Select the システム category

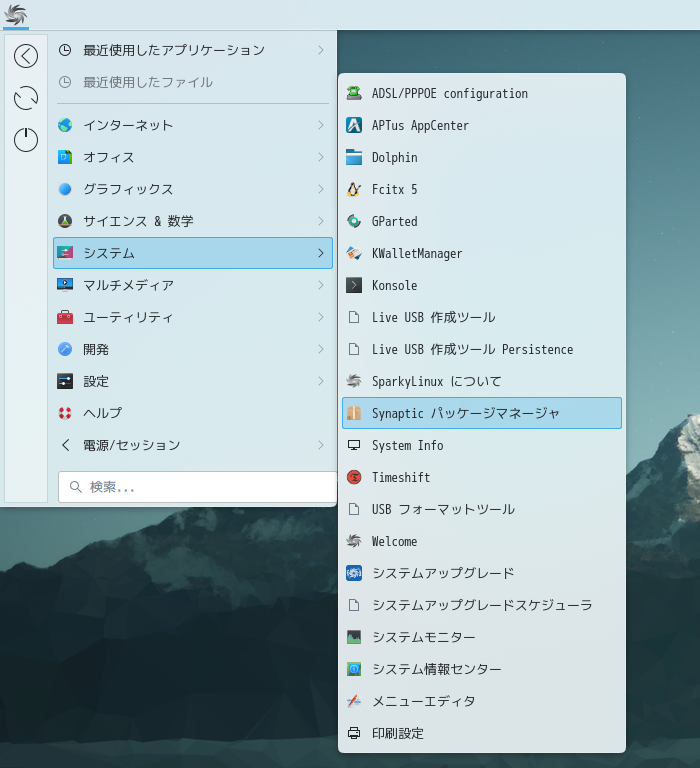pyautogui.click(x=193, y=253)
